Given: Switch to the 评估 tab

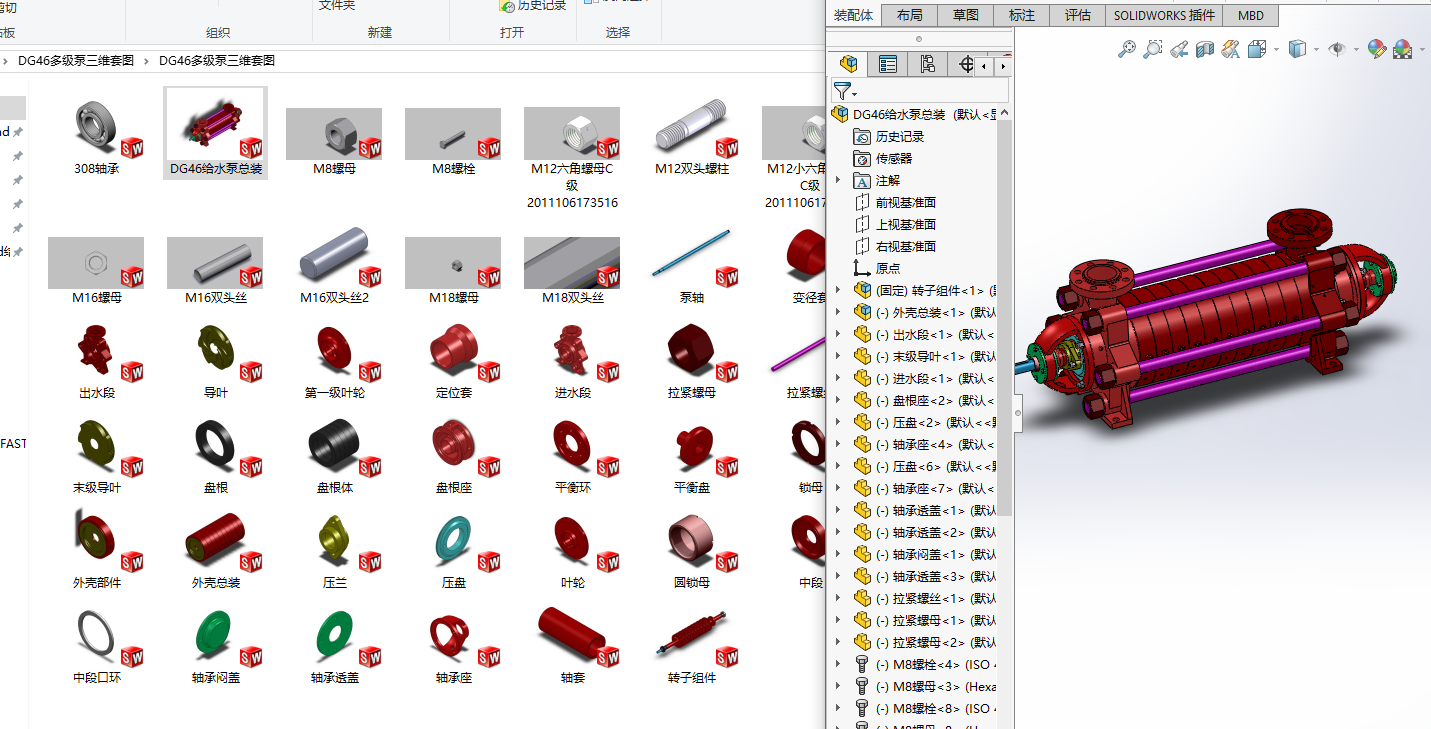Looking at the screenshot, I should [x=1078, y=15].
